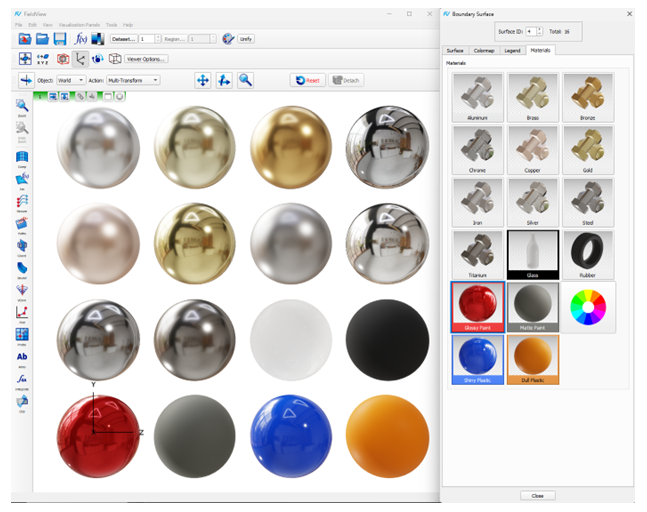Click the four-way move arrows icon
Viewport: 647px width, 512px height.
(x=203, y=80)
